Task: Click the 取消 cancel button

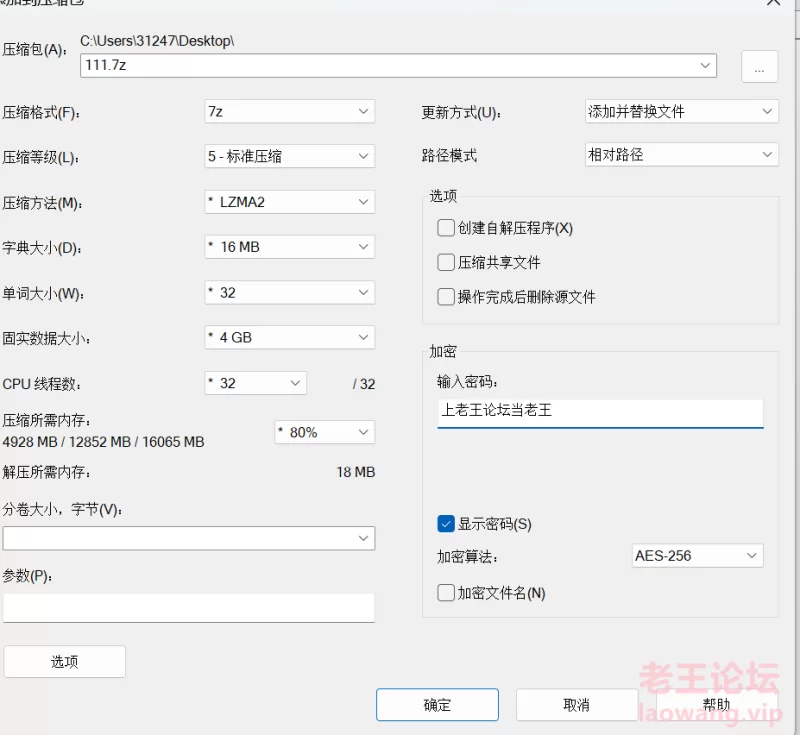Action: [577, 705]
